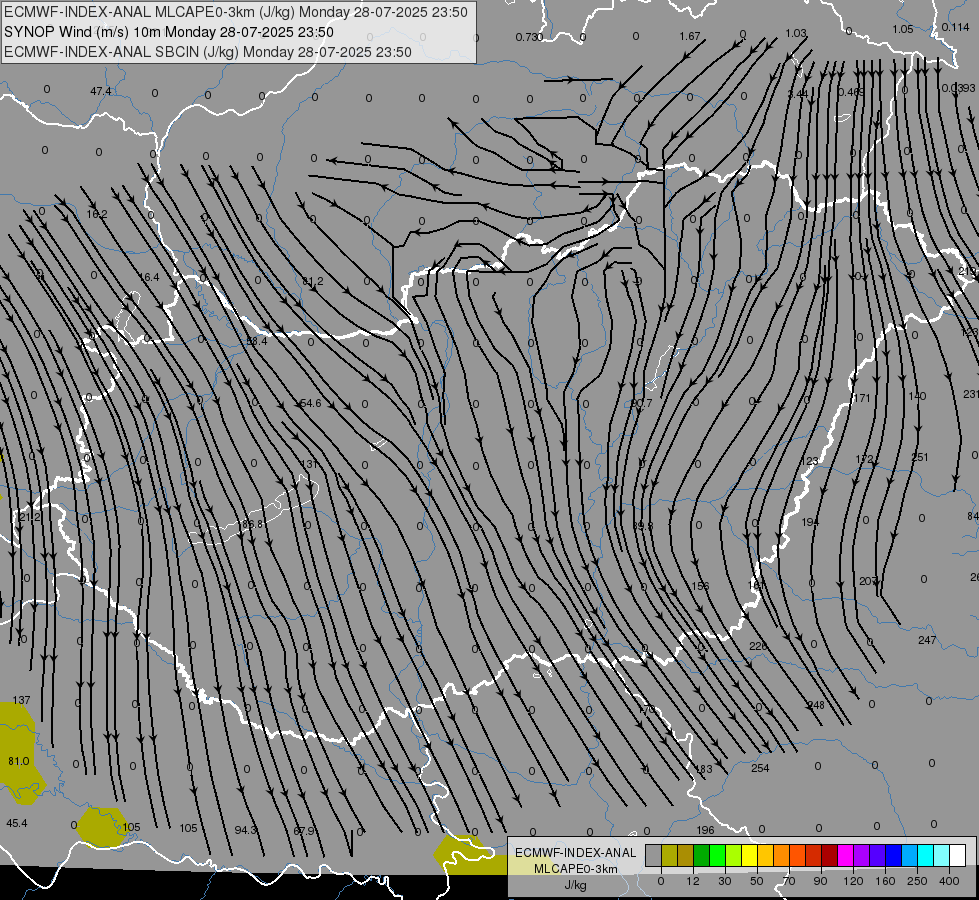
Task: Click the legend scale label 120
Action: coord(853,881)
